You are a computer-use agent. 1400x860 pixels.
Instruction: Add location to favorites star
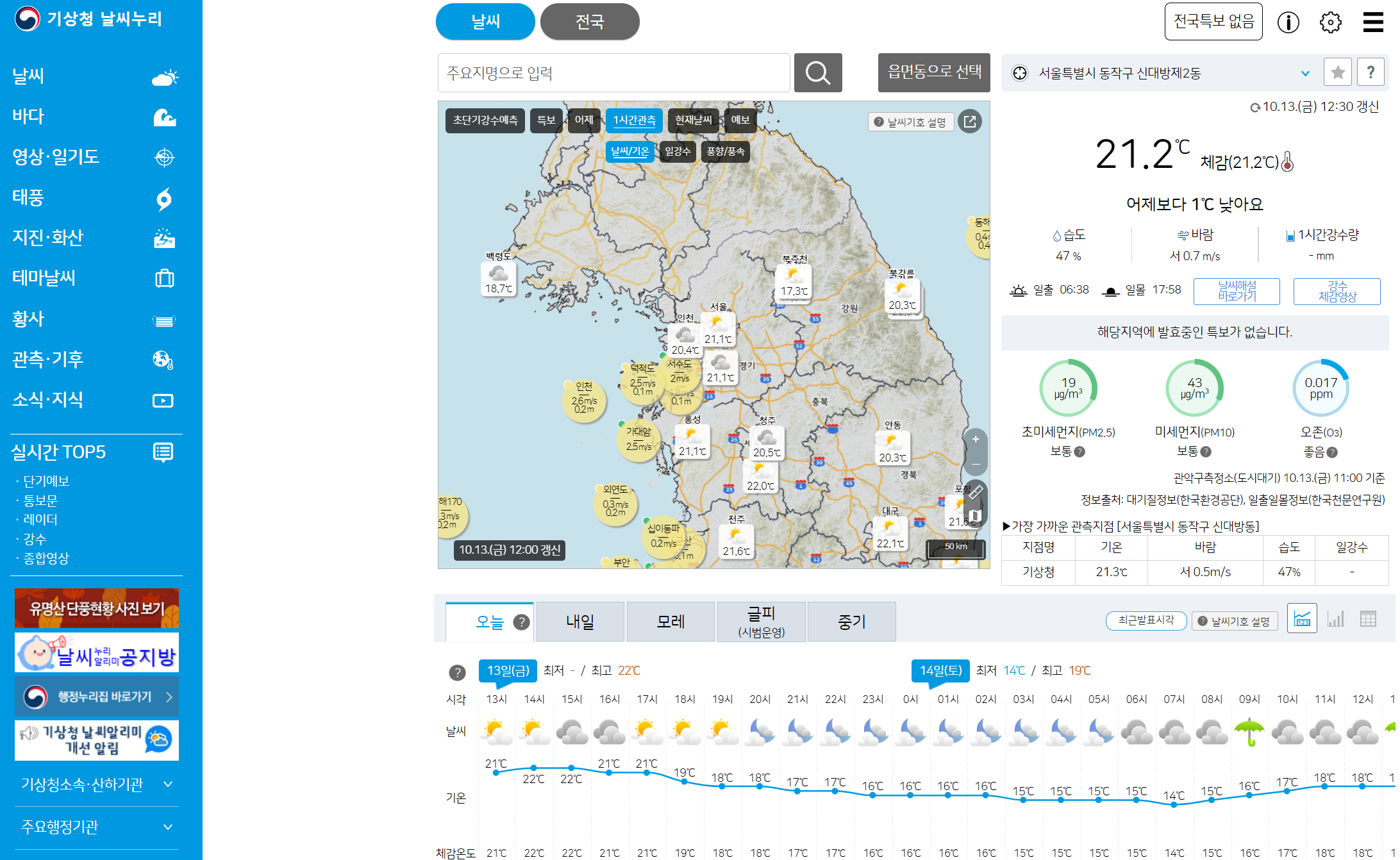point(1337,72)
